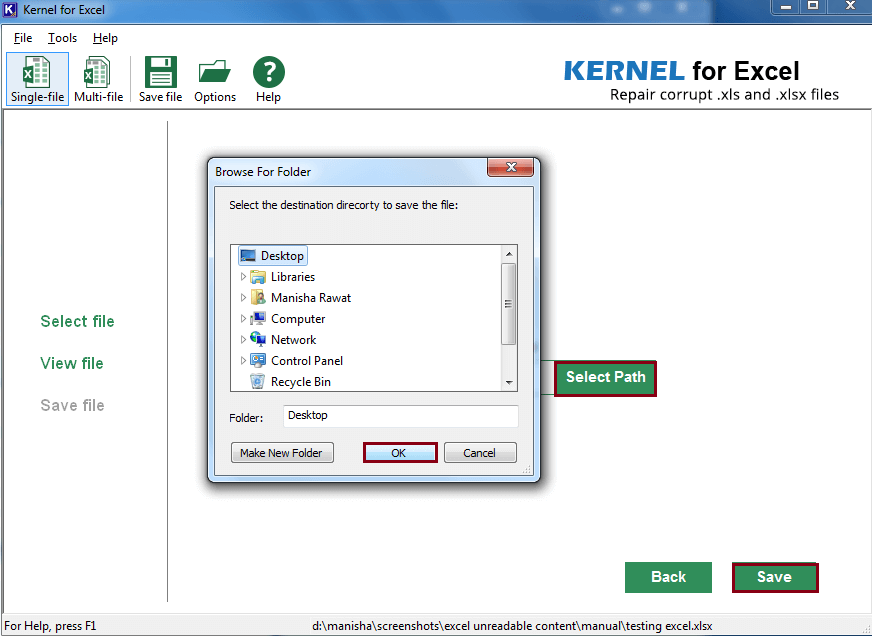This screenshot has width=872, height=636.
Task: Expand the Control Panel node
Action: tap(243, 360)
